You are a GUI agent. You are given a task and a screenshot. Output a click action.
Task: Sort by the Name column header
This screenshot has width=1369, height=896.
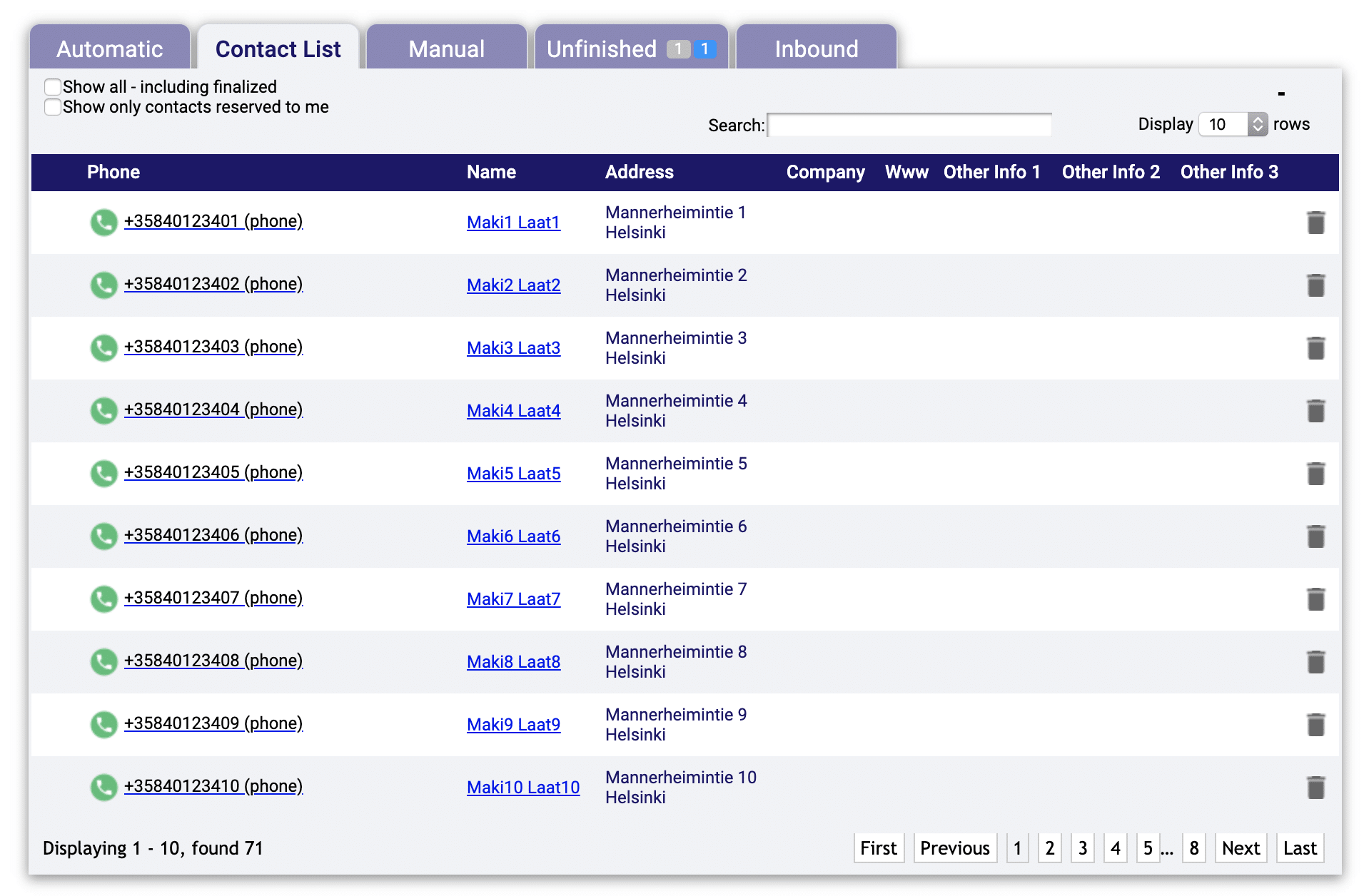(x=491, y=172)
